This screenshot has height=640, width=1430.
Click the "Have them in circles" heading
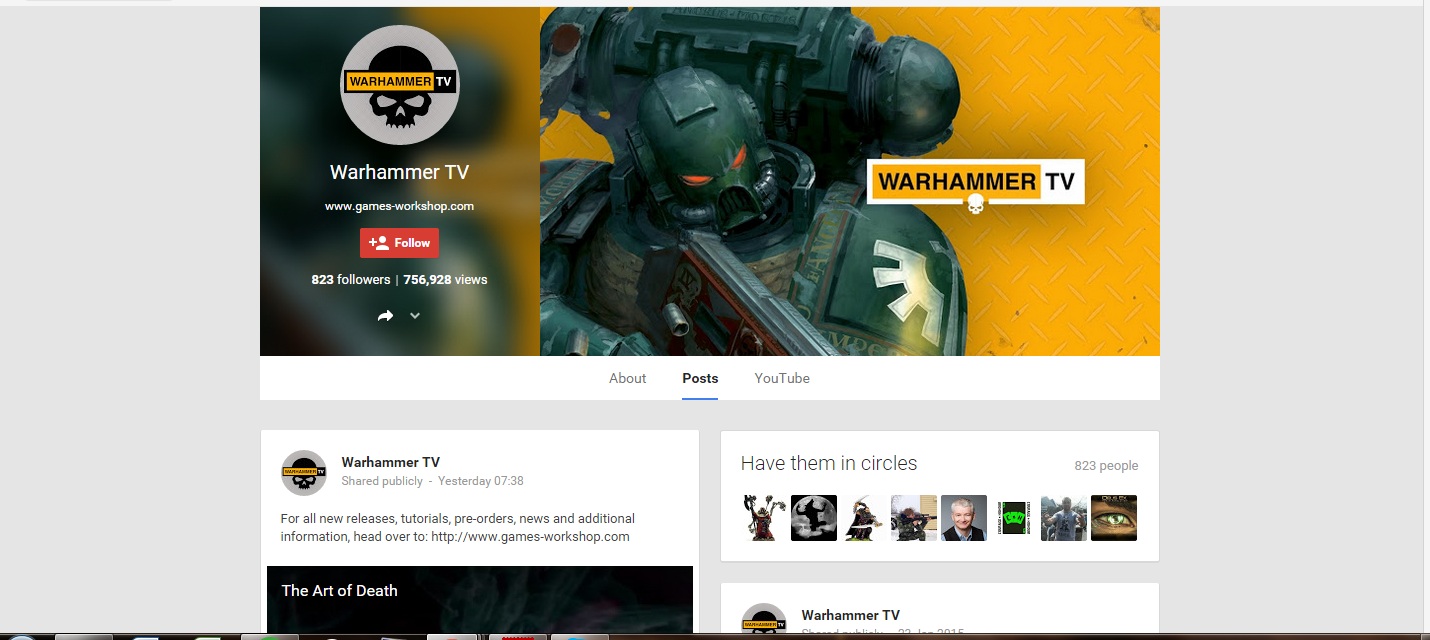coord(829,463)
